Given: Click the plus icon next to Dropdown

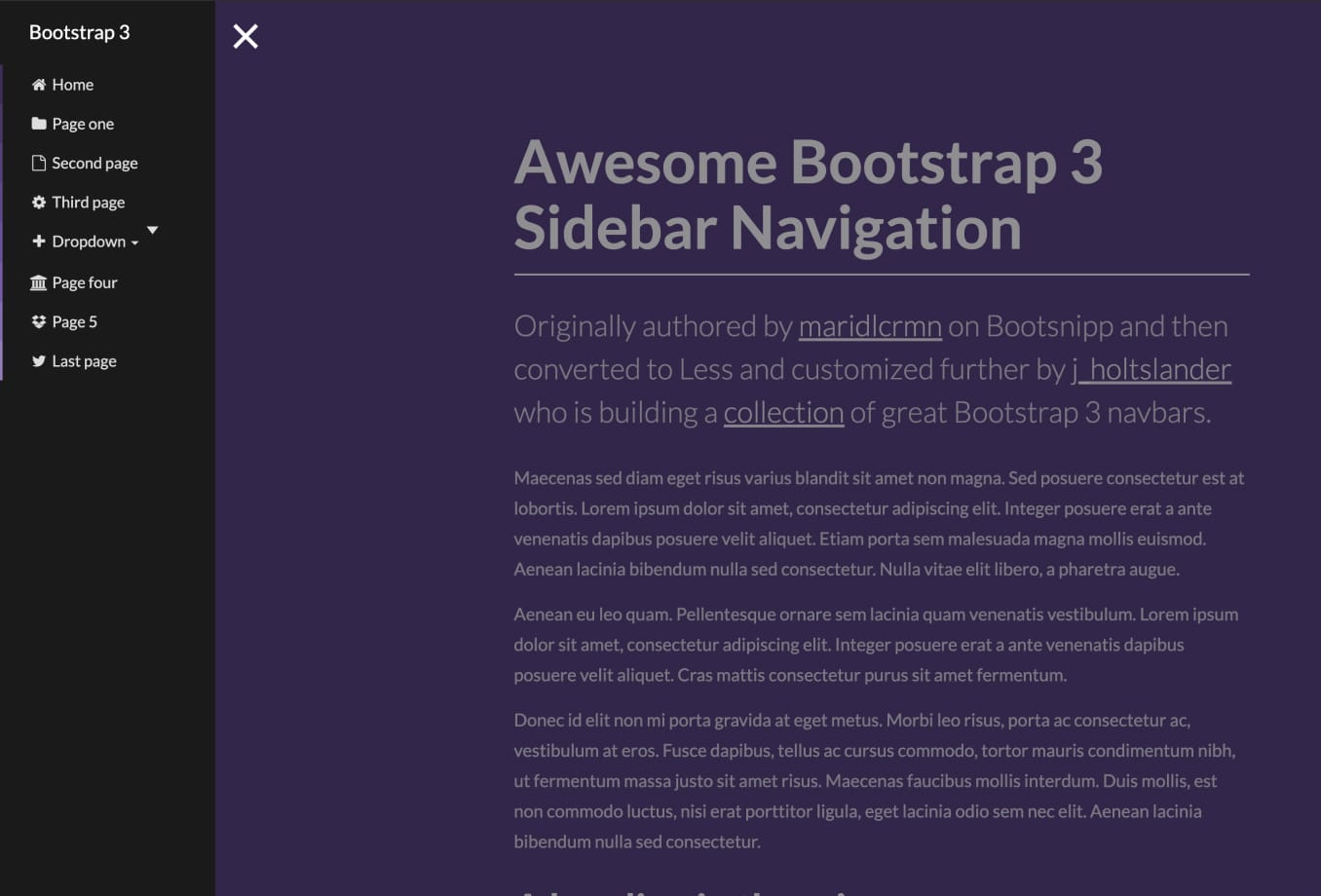Looking at the screenshot, I should [38, 241].
